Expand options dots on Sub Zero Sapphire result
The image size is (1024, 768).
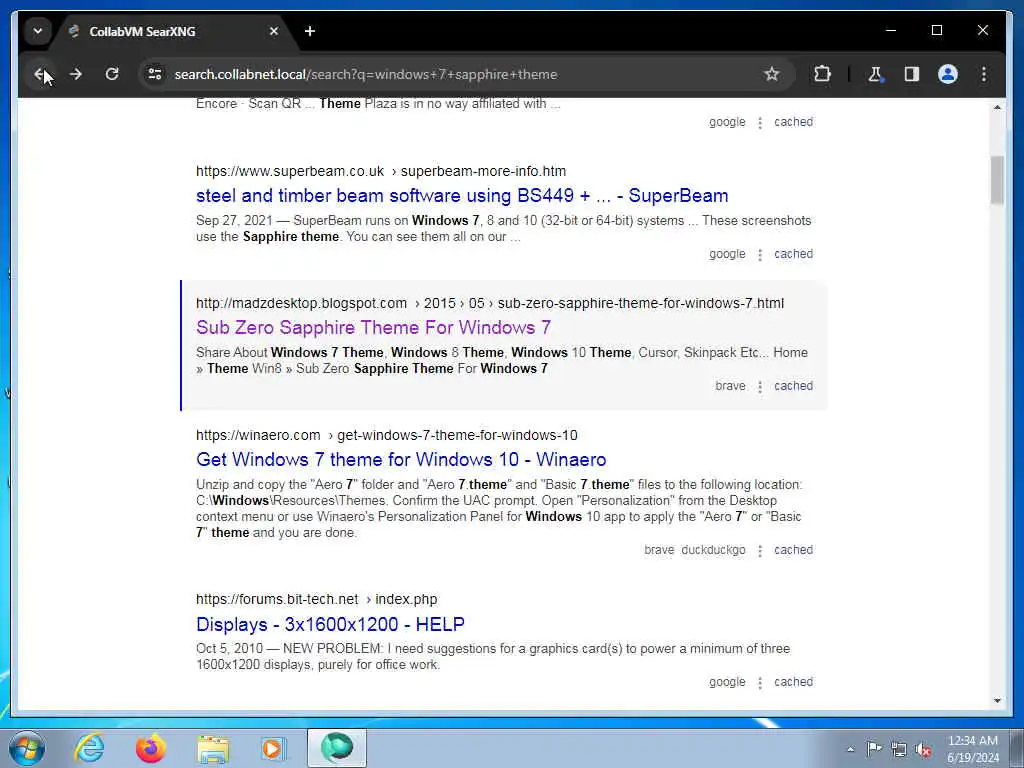(x=760, y=386)
